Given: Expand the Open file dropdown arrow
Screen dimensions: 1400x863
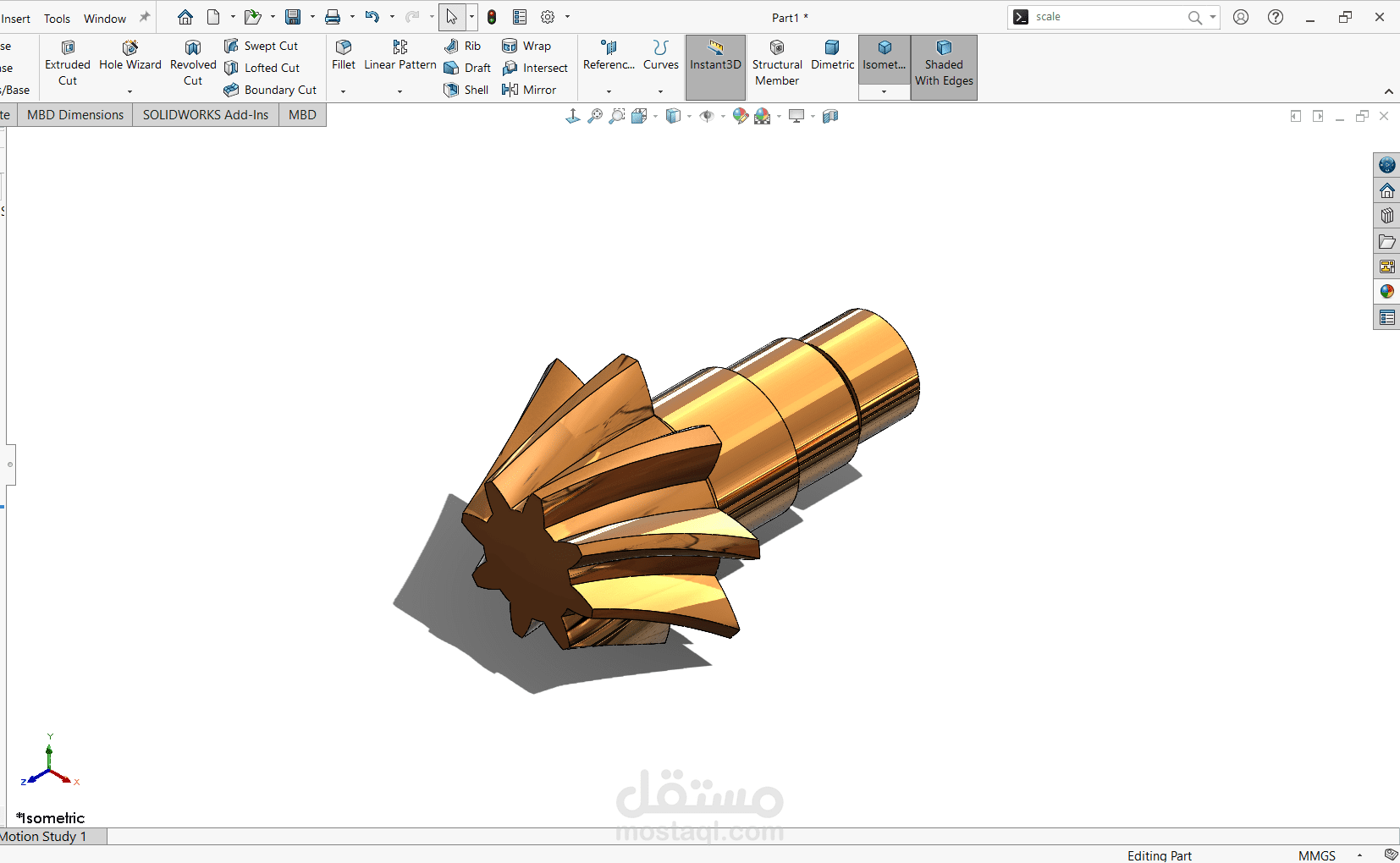Looking at the screenshot, I should tap(273, 17).
